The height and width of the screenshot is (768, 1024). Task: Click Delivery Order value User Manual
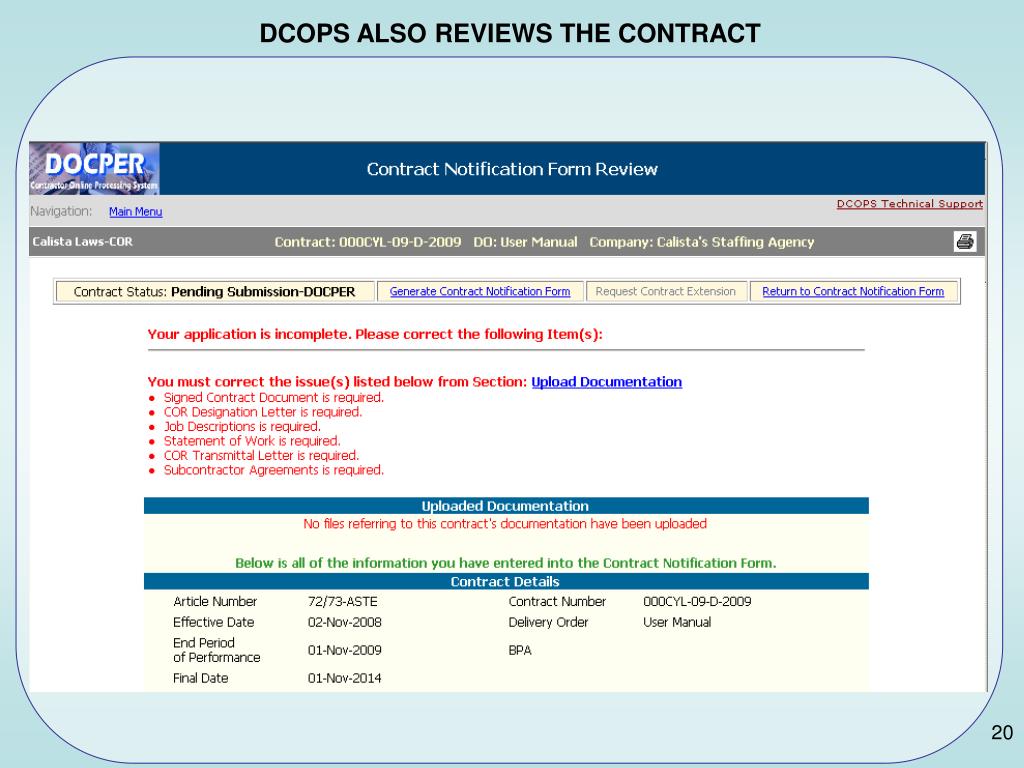[677, 622]
